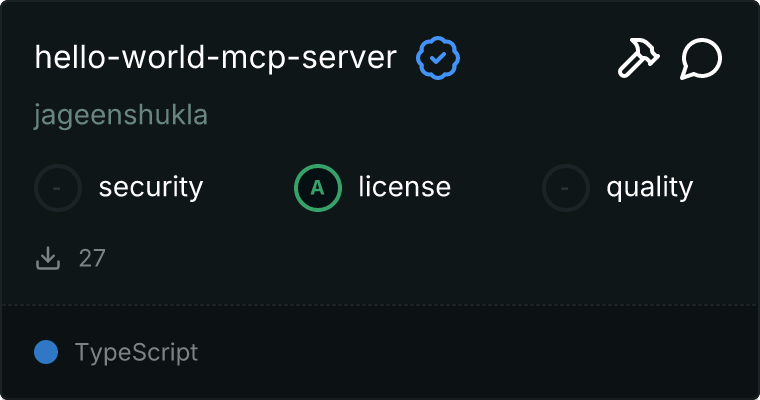
Task: Open the tools hammer icon
Action: click(638, 60)
